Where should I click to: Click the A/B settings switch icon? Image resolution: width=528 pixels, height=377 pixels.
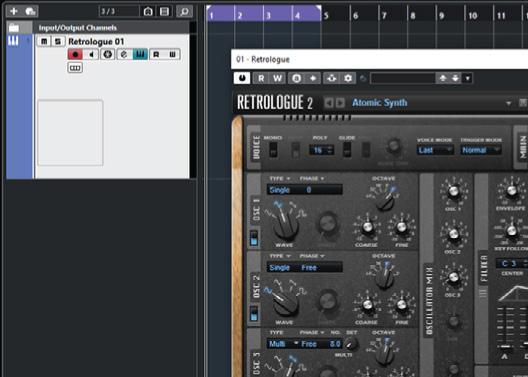coord(297,78)
